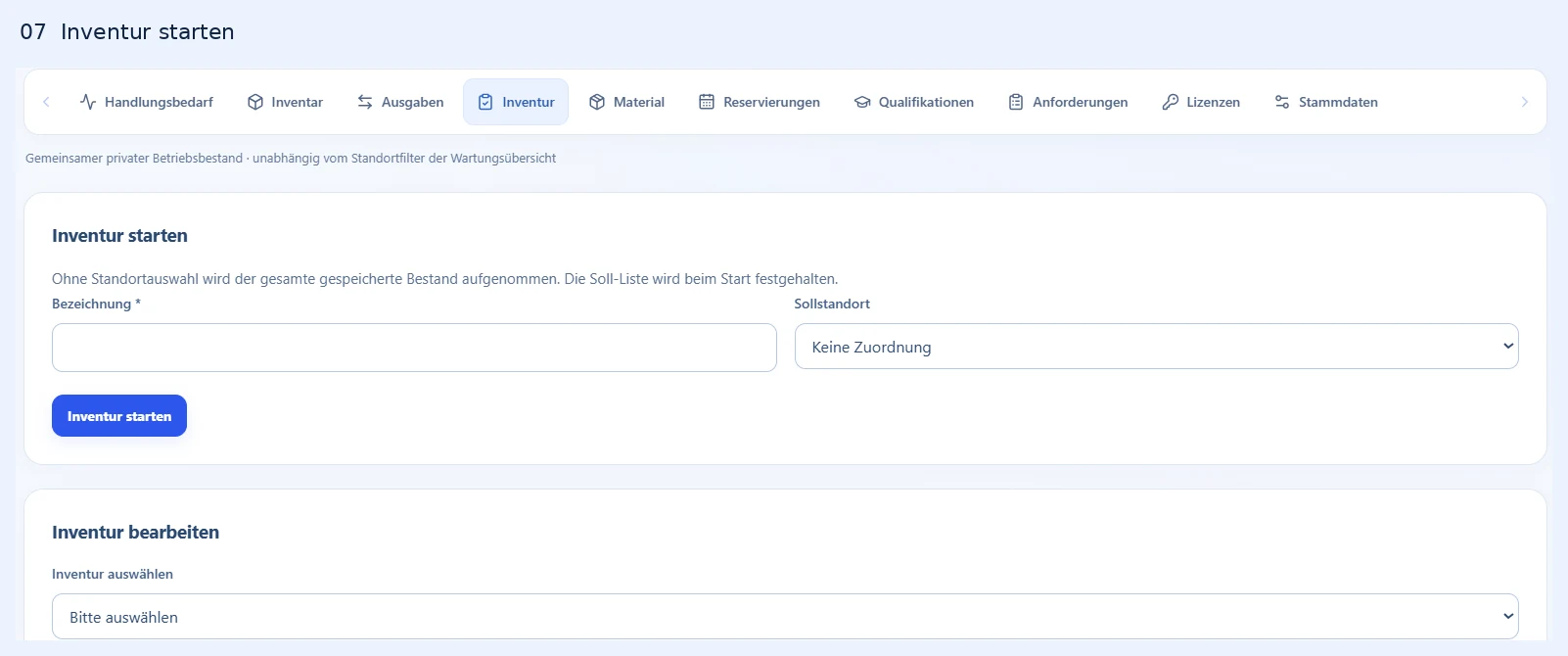
Task: Open the Qualifikationen tab
Action: [x=914, y=102]
